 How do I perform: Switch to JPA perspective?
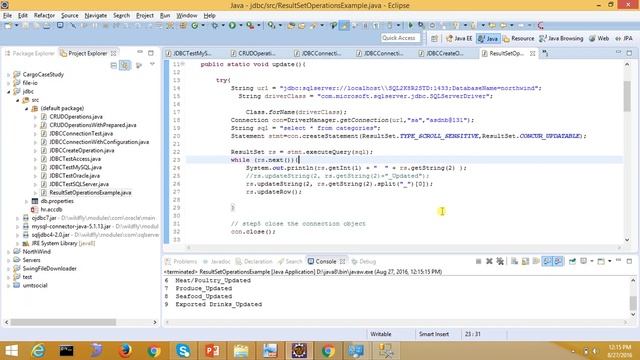coord(624,38)
